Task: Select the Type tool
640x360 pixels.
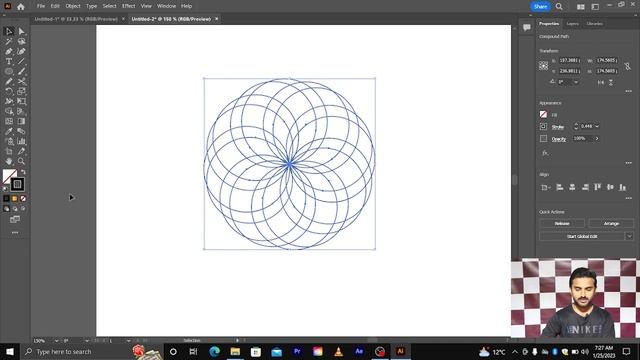Action: 9,62
